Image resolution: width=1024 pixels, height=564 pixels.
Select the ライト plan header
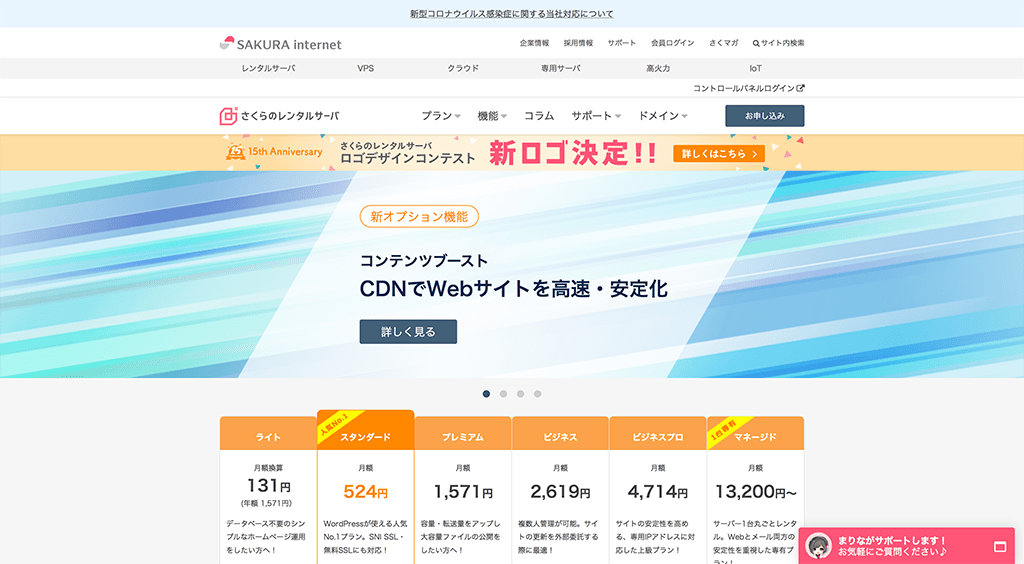click(268, 433)
